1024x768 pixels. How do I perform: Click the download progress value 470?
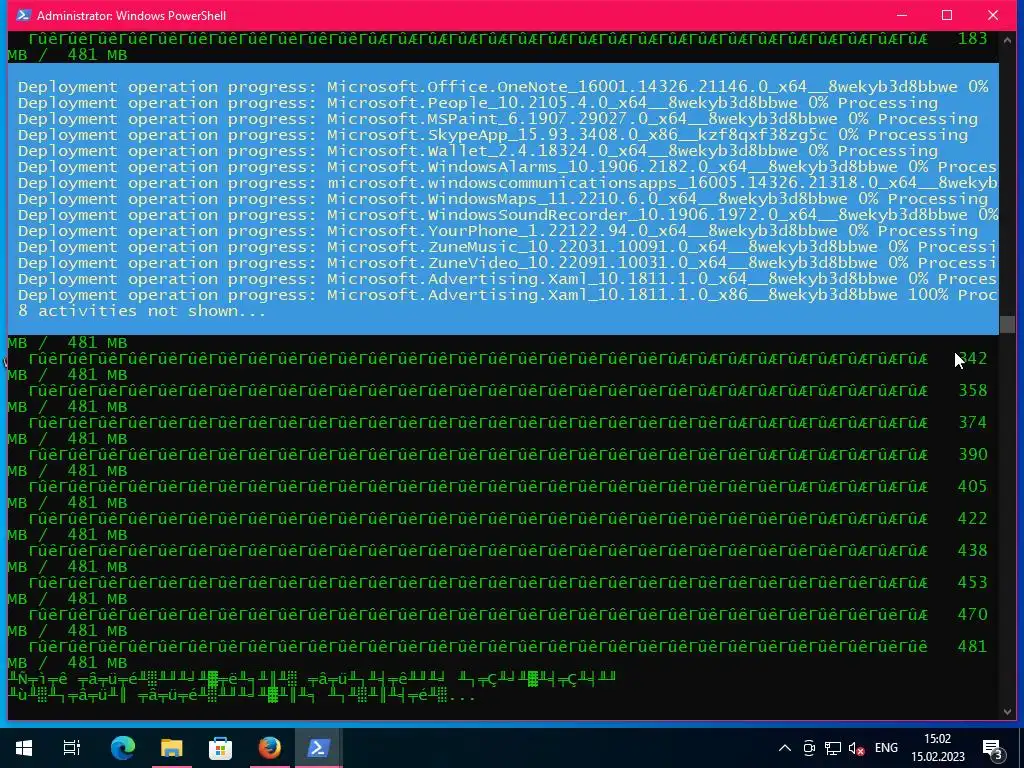coord(972,615)
